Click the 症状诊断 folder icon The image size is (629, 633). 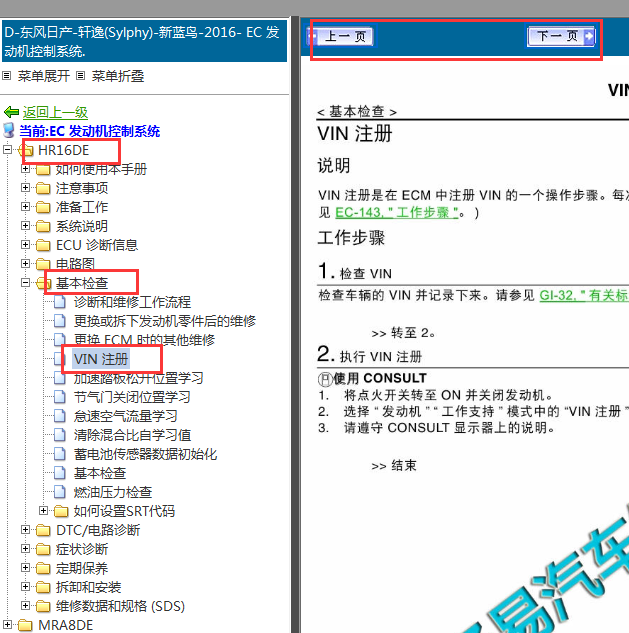pos(43,549)
